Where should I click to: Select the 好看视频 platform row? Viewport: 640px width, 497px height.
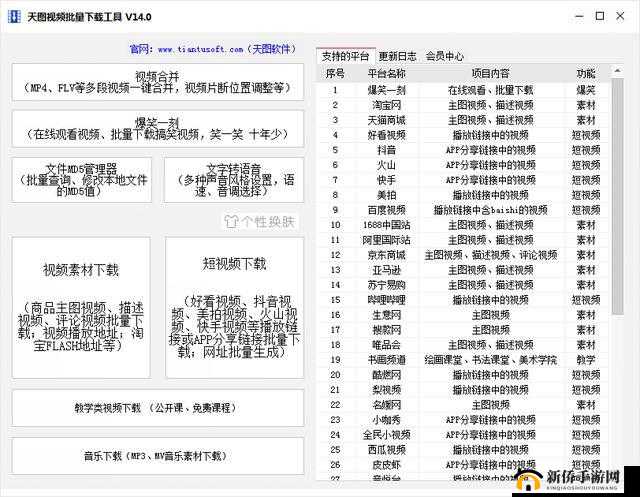463,135
